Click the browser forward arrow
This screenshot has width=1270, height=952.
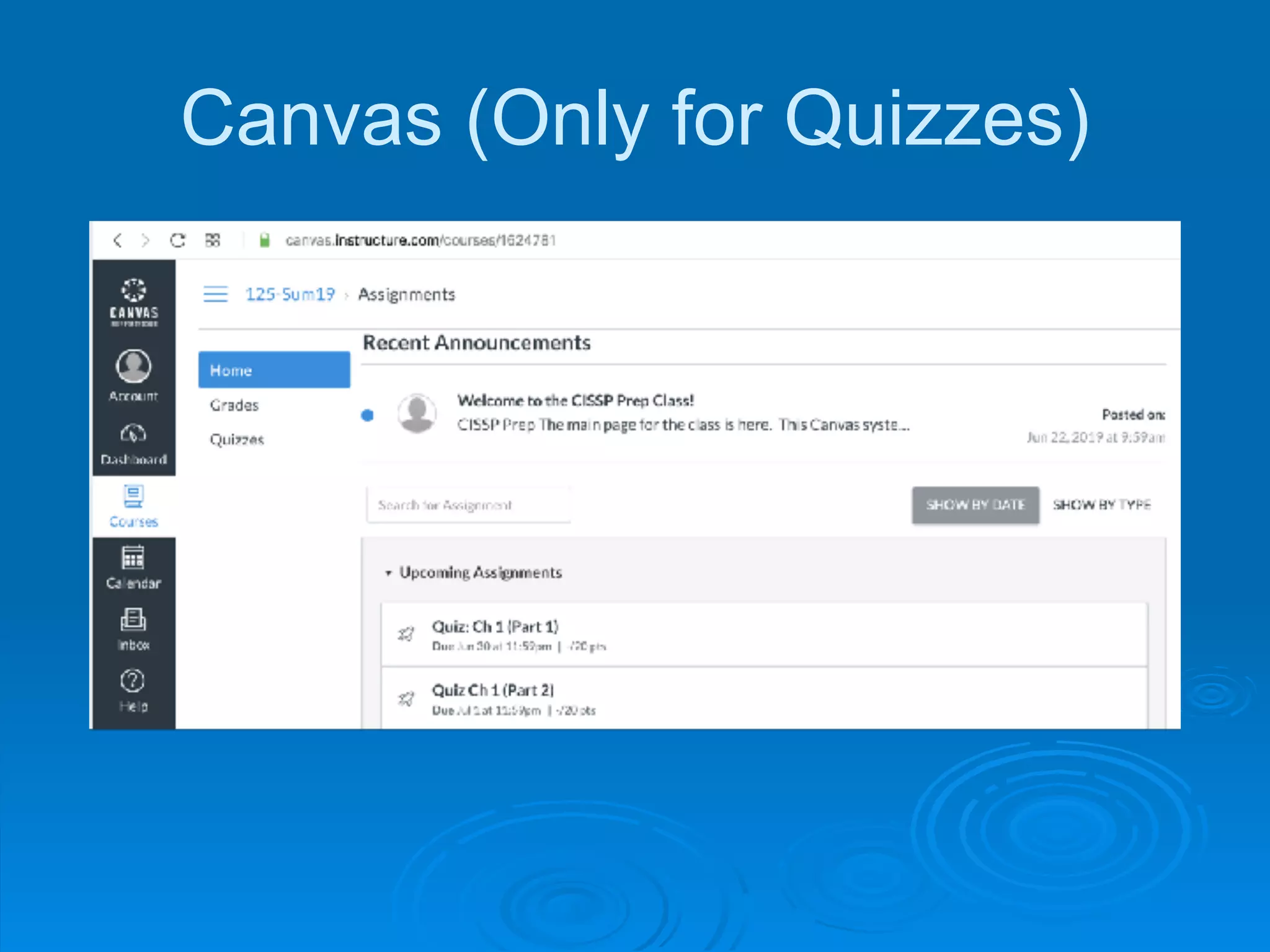pyautogui.click(x=146, y=240)
